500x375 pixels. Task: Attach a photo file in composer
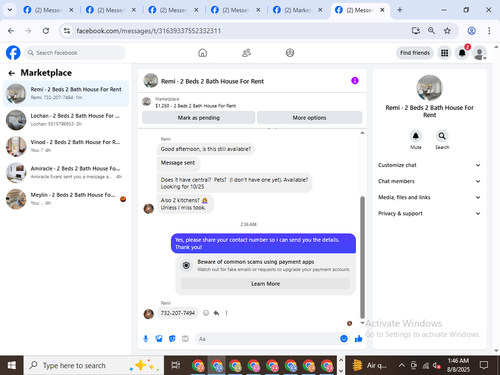[159, 339]
